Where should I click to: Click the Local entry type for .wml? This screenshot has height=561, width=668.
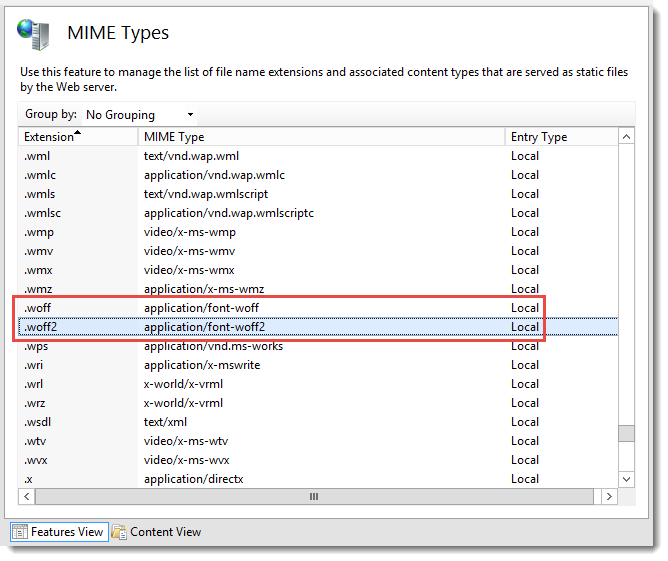(525, 156)
